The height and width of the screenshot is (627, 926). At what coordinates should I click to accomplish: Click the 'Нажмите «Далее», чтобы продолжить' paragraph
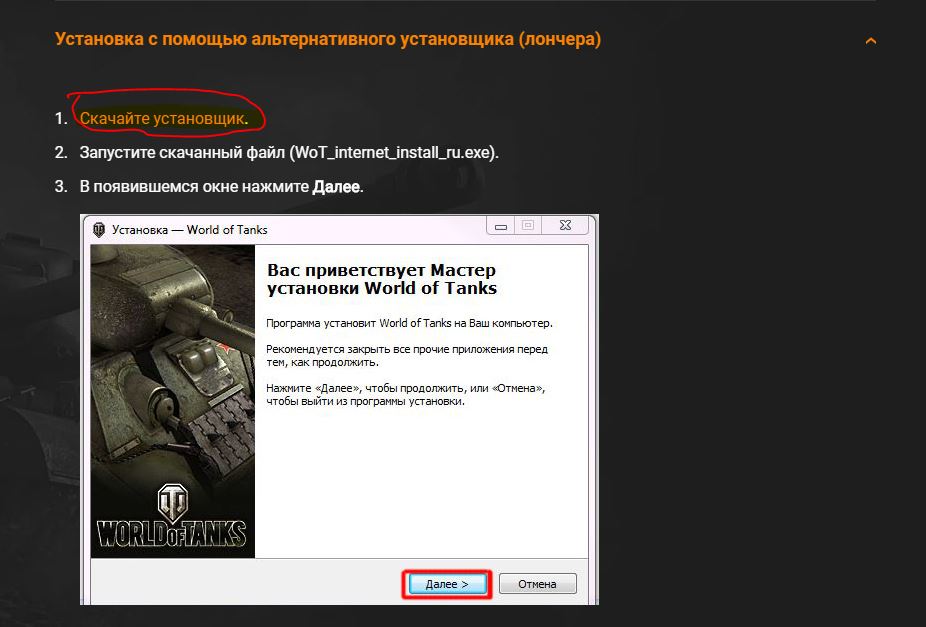(x=405, y=394)
